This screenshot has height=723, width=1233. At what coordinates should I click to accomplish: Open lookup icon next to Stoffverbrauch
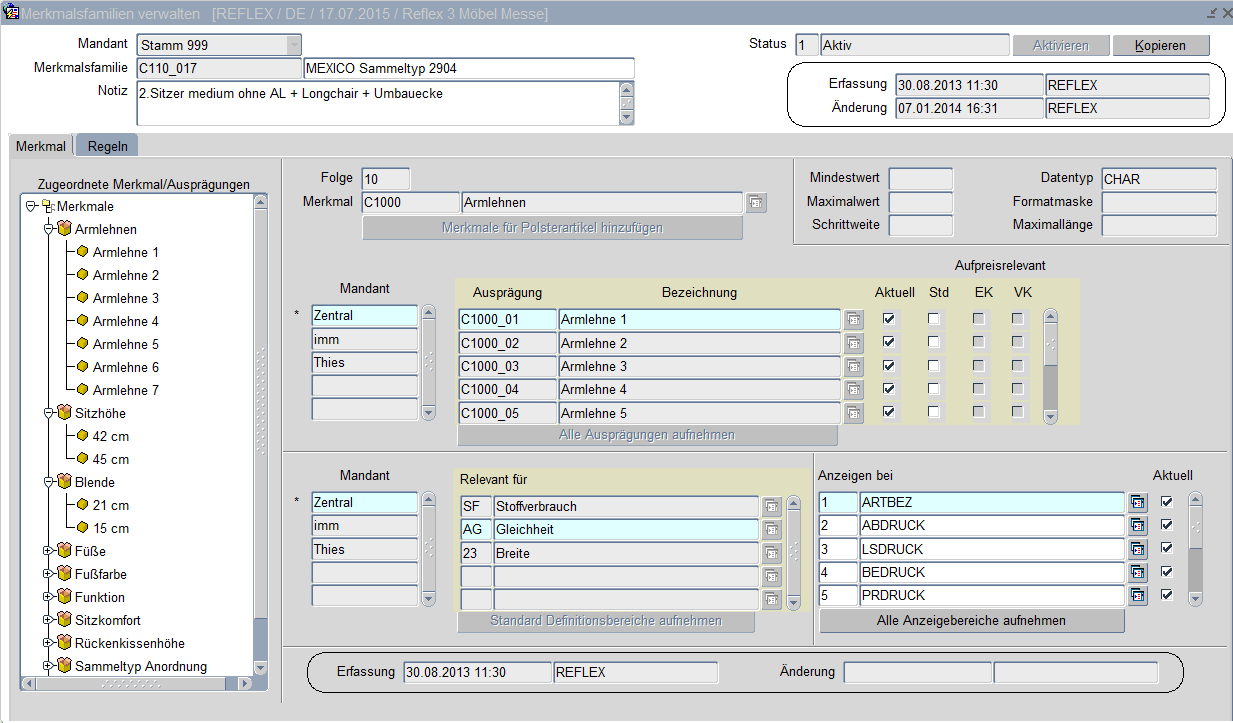click(x=771, y=507)
